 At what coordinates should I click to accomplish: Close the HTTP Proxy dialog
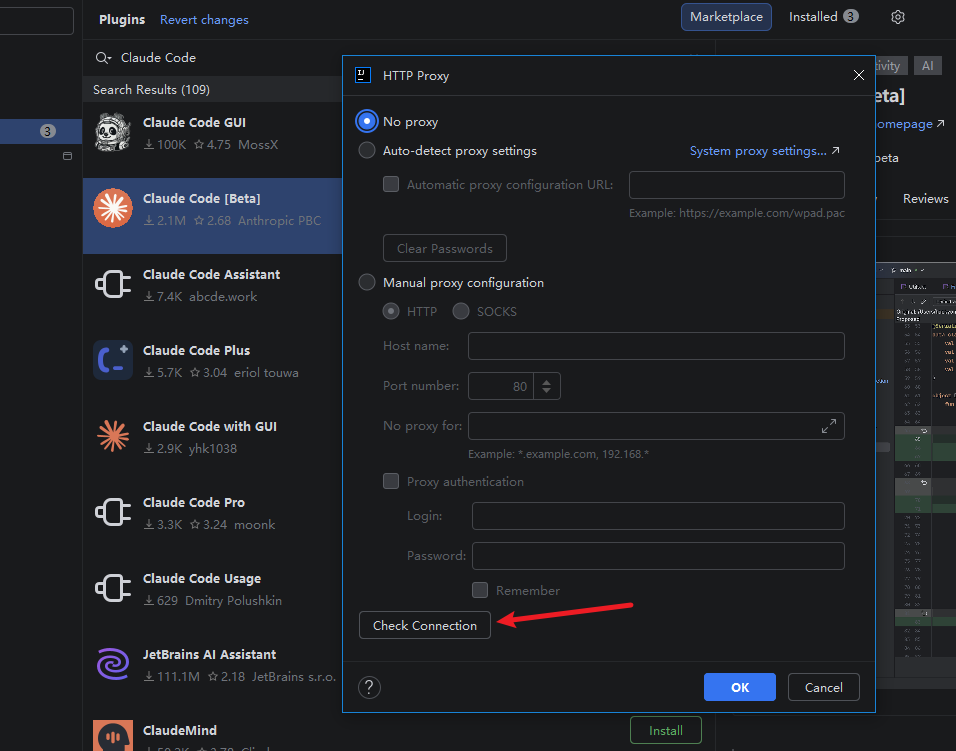coord(858,75)
